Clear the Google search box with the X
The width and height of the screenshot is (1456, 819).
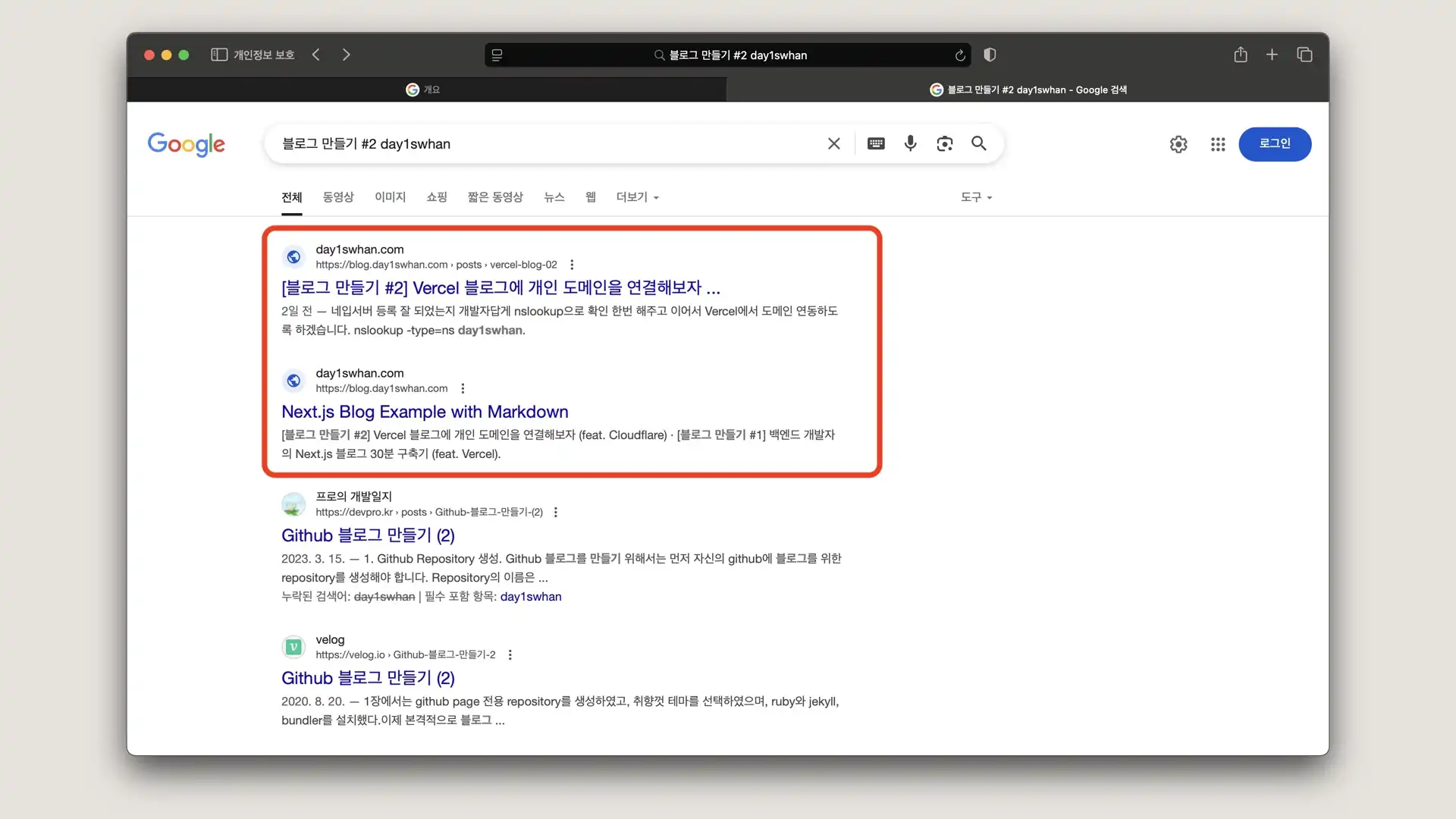tap(834, 144)
